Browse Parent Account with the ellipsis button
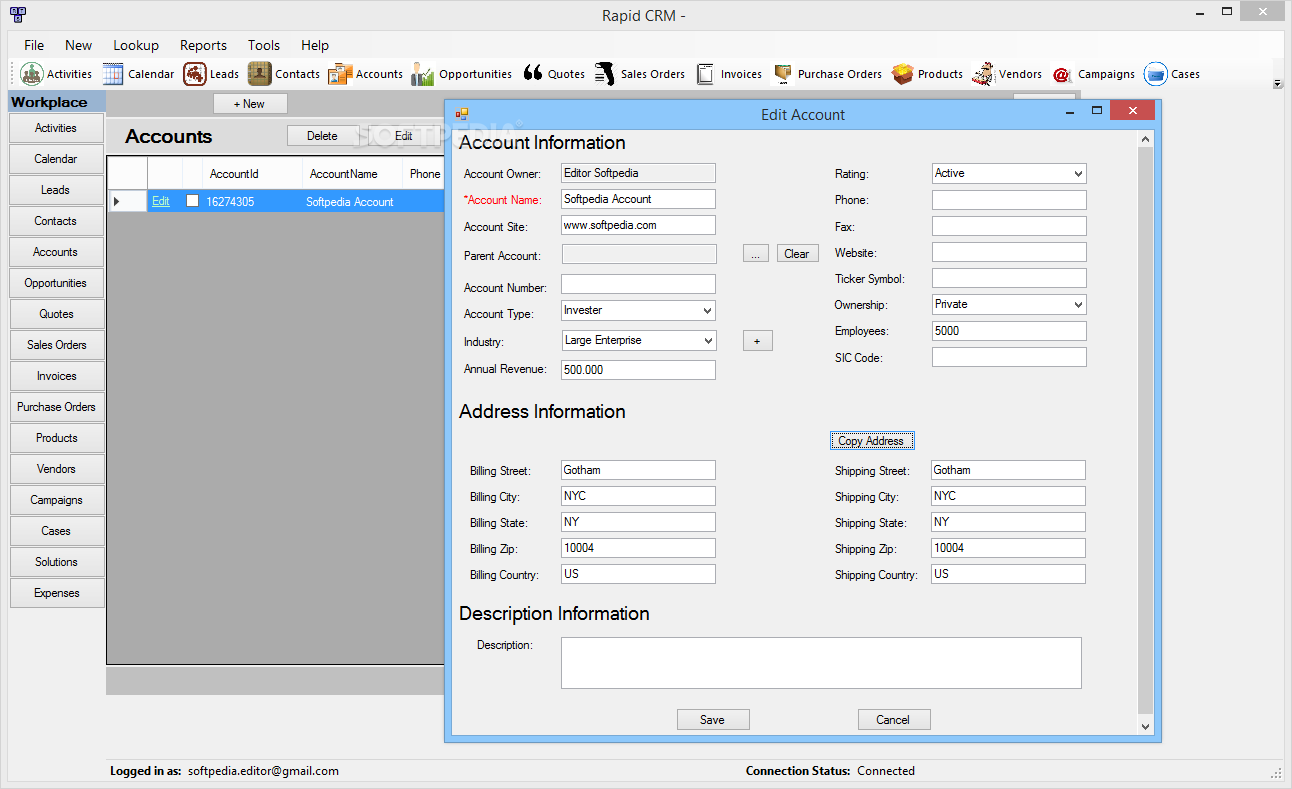This screenshot has height=789, width=1292. coord(756,254)
